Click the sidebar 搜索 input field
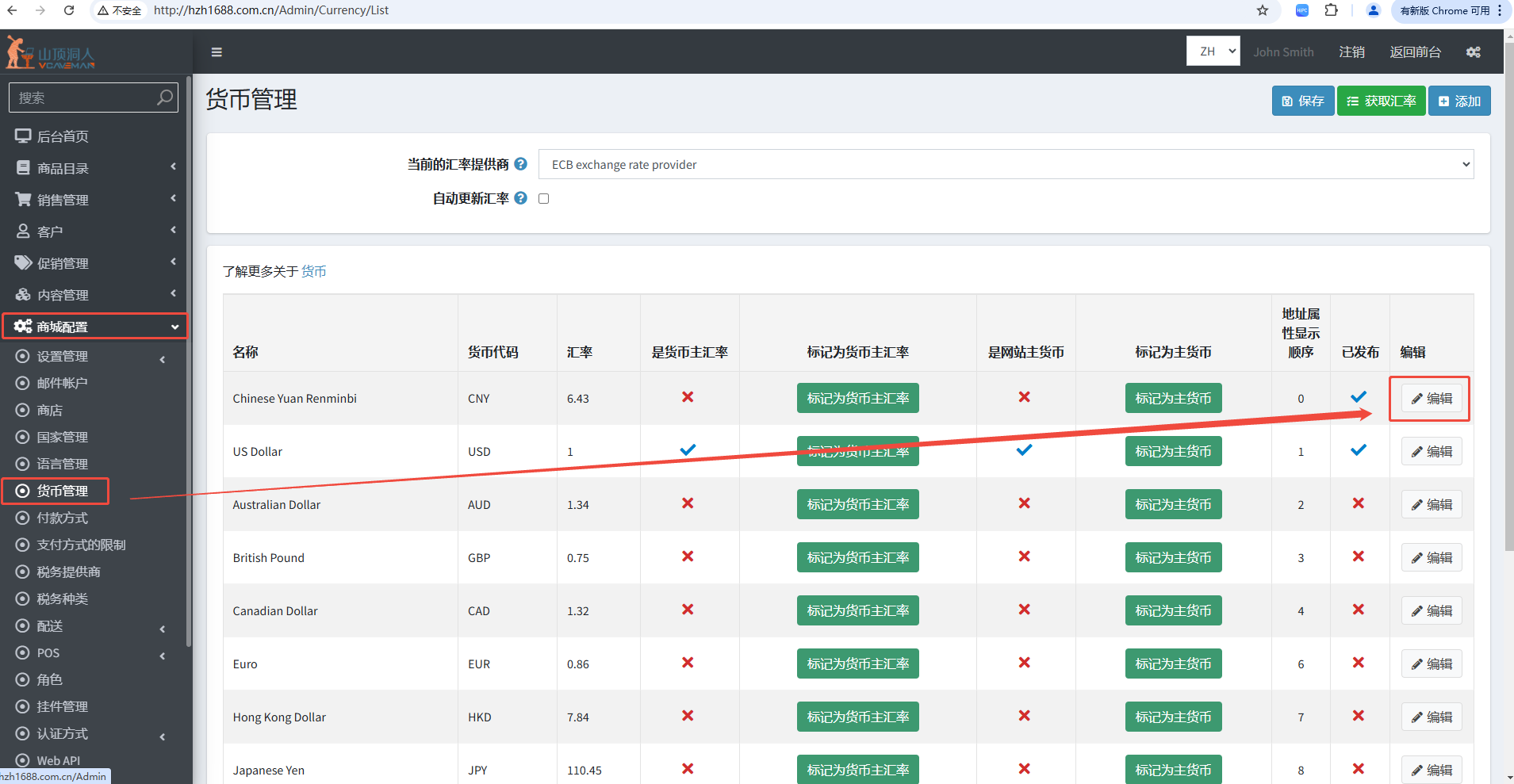 (83, 98)
